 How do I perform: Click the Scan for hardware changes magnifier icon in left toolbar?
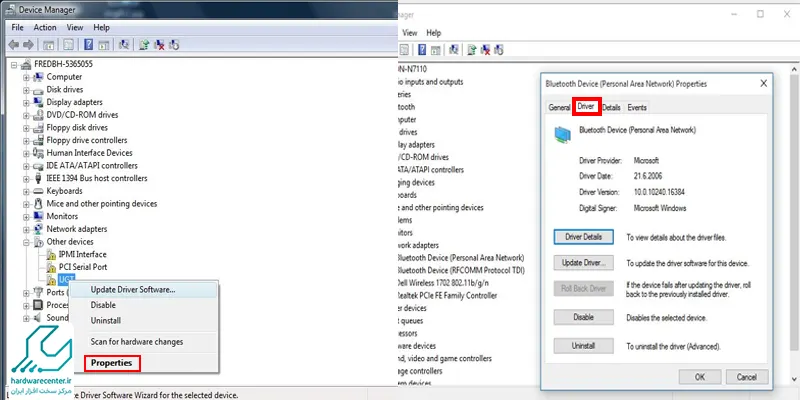tap(123, 45)
